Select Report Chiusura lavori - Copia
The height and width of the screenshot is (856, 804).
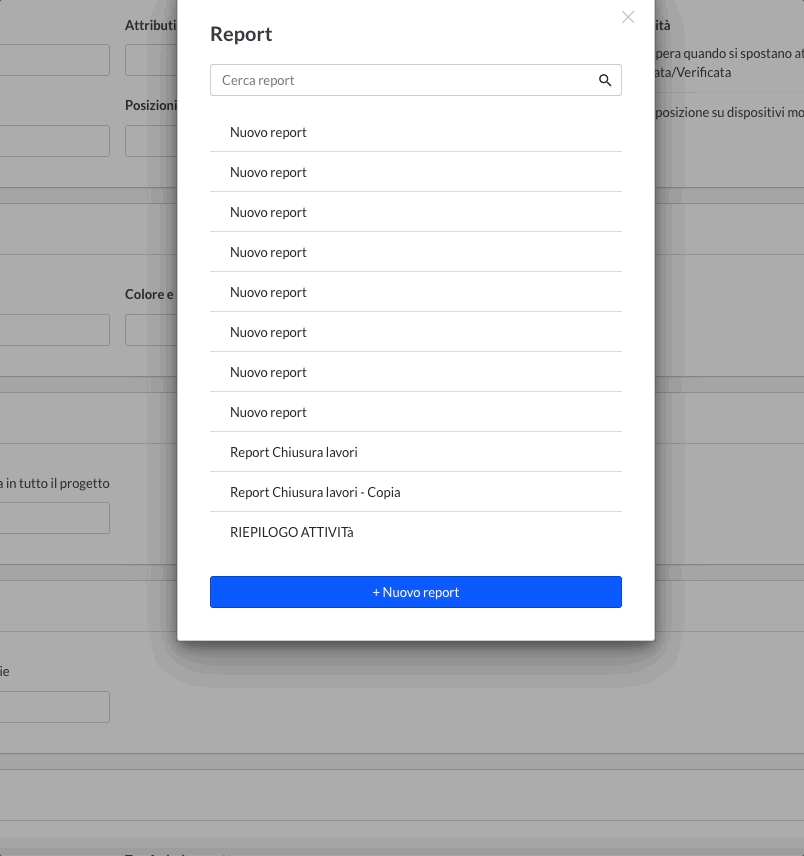point(415,492)
